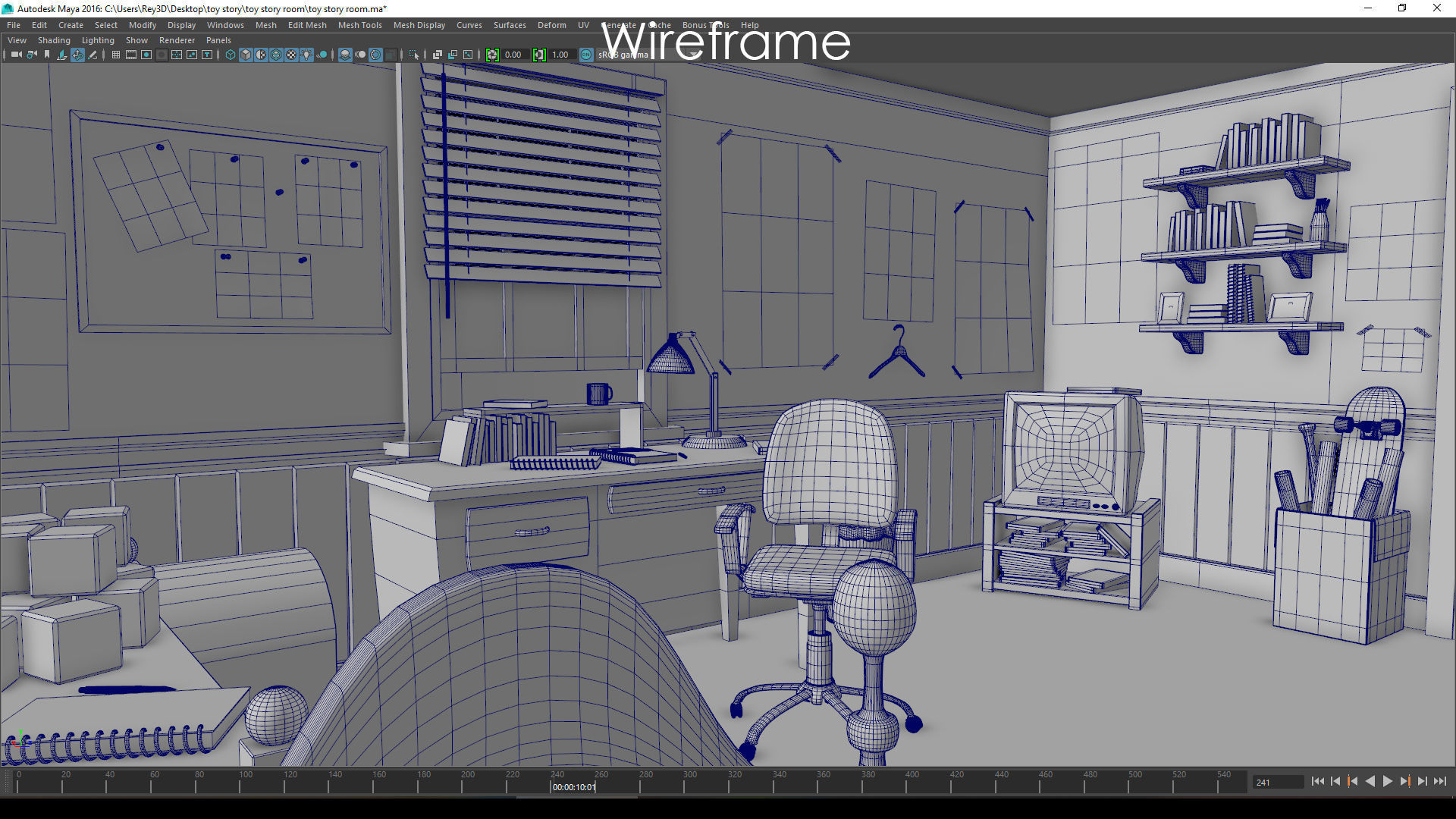
Task: Open the Deform menu
Action: click(x=552, y=25)
